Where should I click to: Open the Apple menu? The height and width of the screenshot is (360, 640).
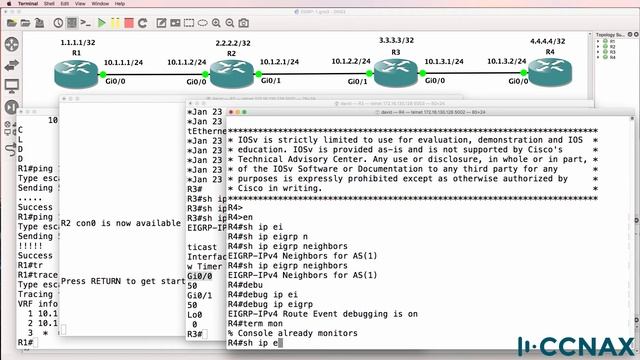[8, 3]
